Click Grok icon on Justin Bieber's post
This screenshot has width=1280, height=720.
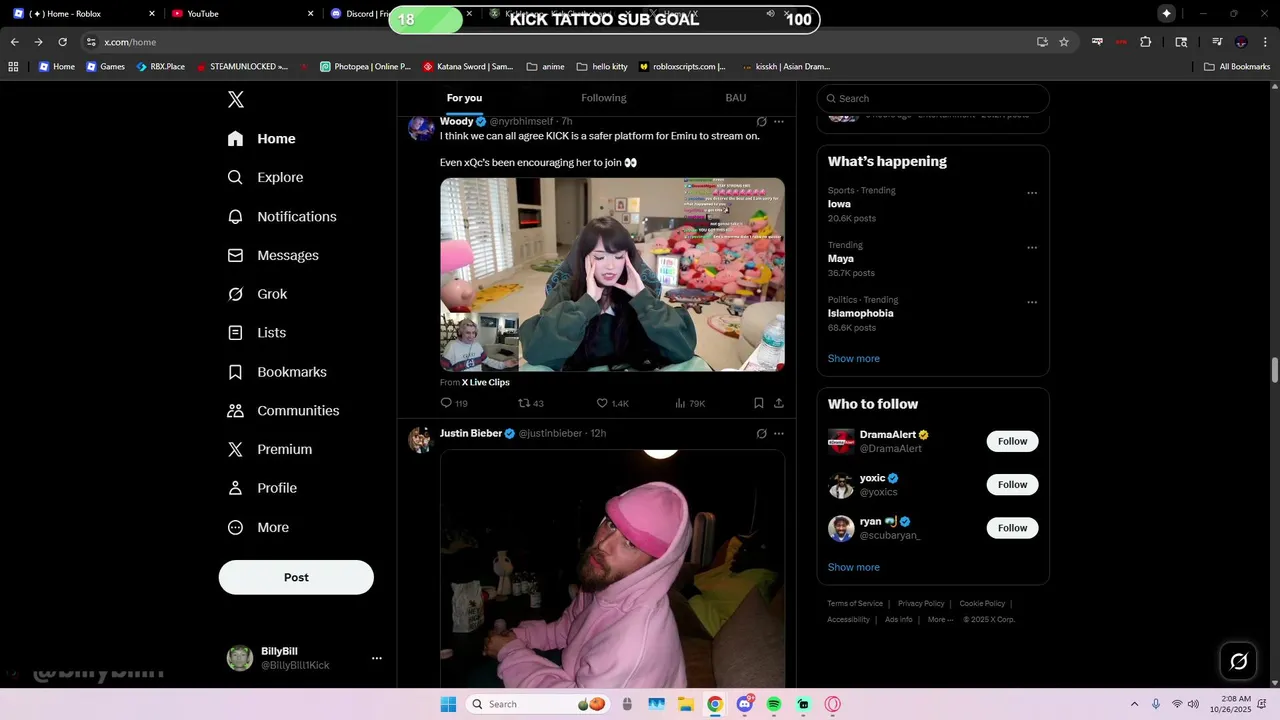761,434
